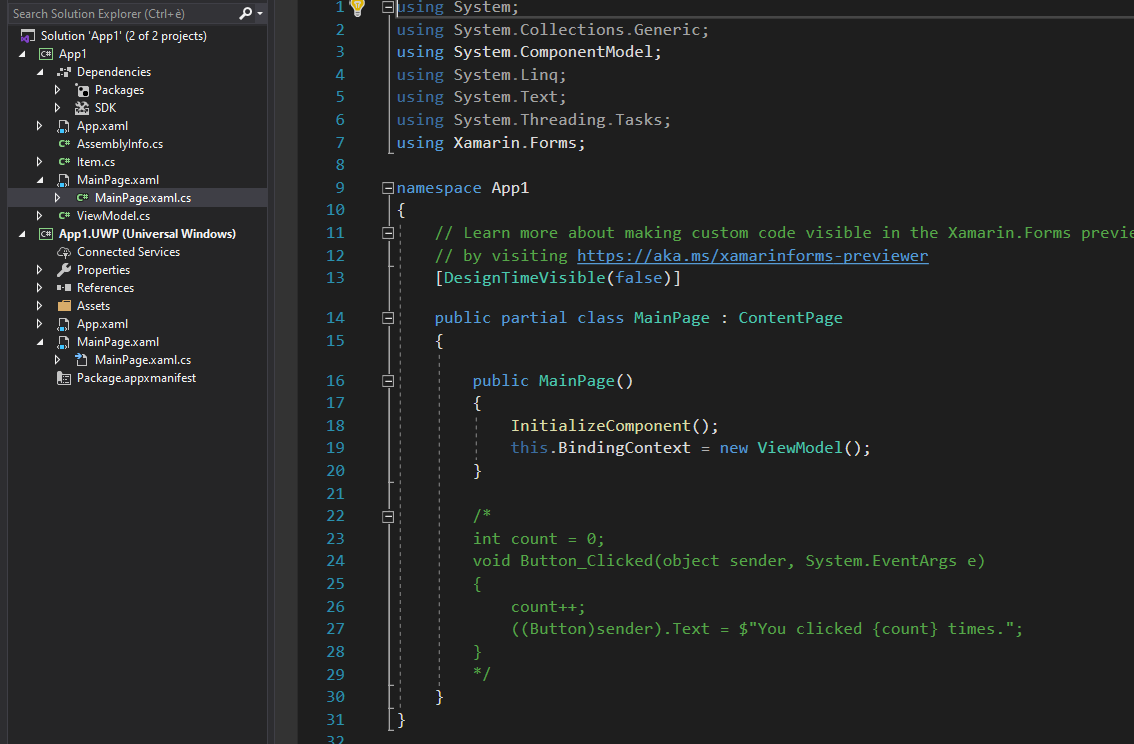Open the search options dropdown arrow
This screenshot has width=1134, height=744.
[x=260, y=14]
